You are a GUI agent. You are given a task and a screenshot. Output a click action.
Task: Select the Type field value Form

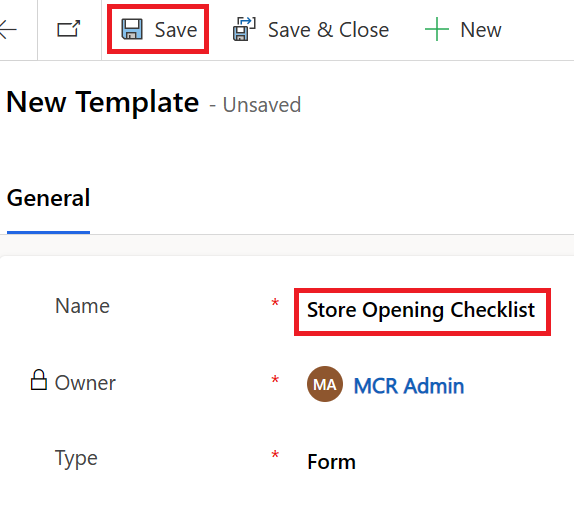point(331,462)
